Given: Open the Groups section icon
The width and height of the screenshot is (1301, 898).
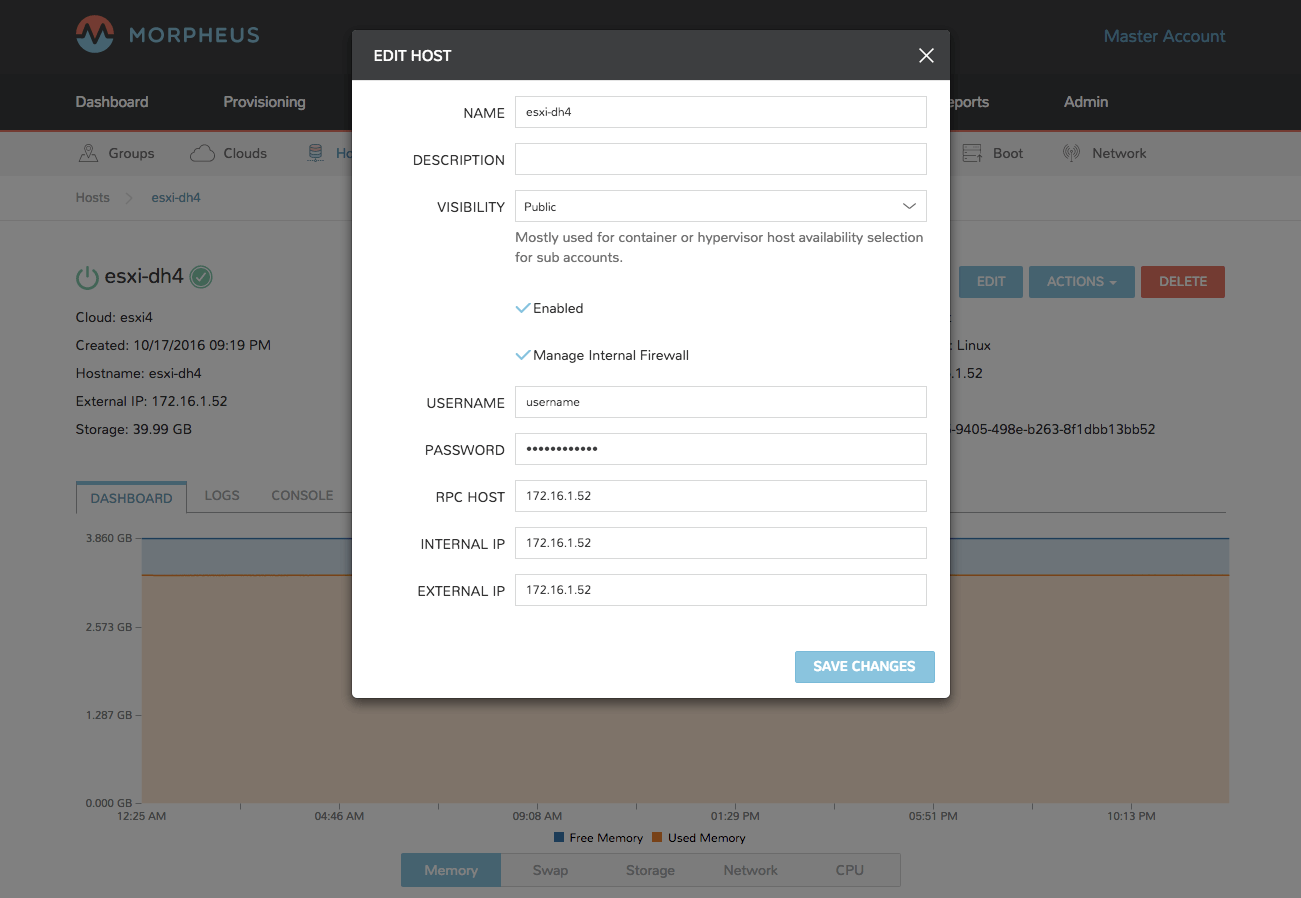Looking at the screenshot, I should tap(89, 153).
